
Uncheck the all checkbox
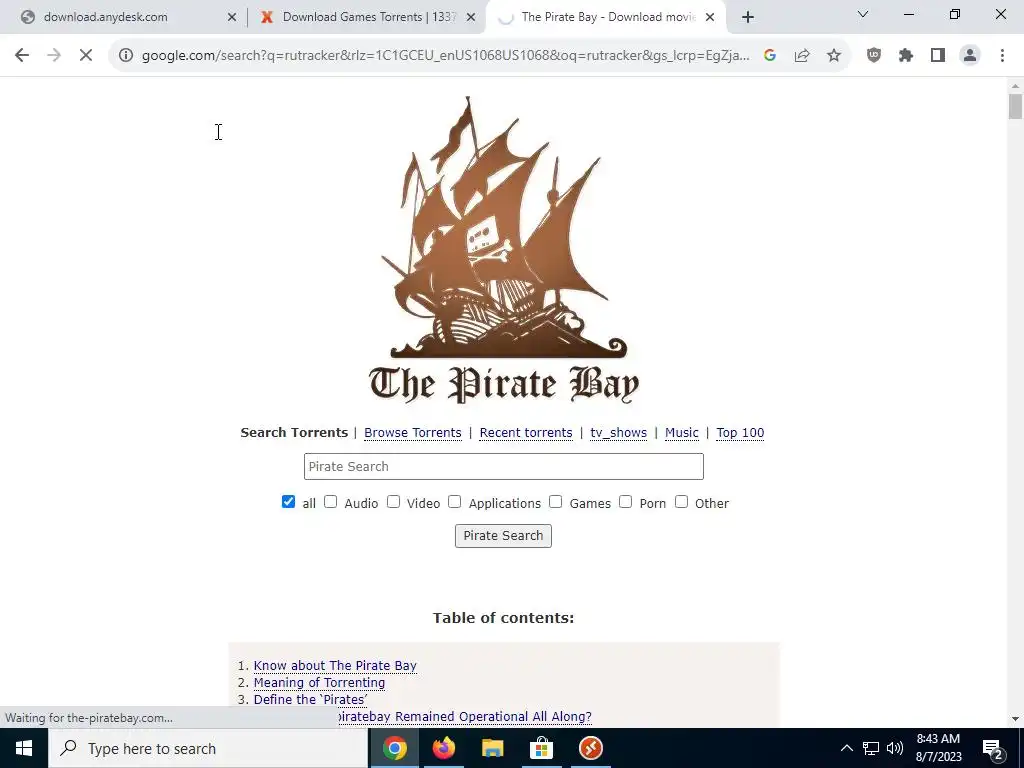[x=288, y=502]
